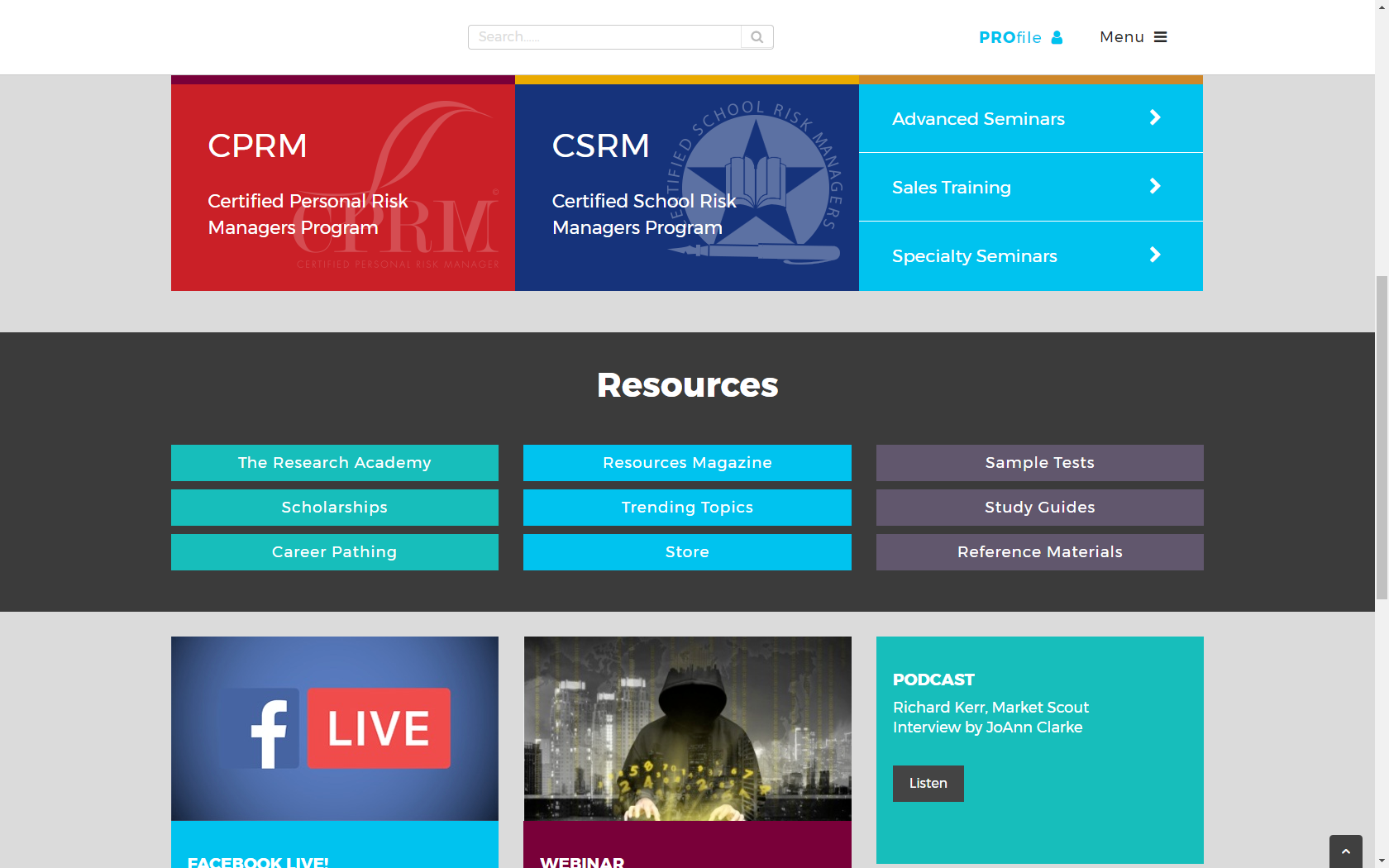This screenshot has height=868, width=1389.
Task: Click the page vertical scrollbar thumb
Action: click(1382, 438)
